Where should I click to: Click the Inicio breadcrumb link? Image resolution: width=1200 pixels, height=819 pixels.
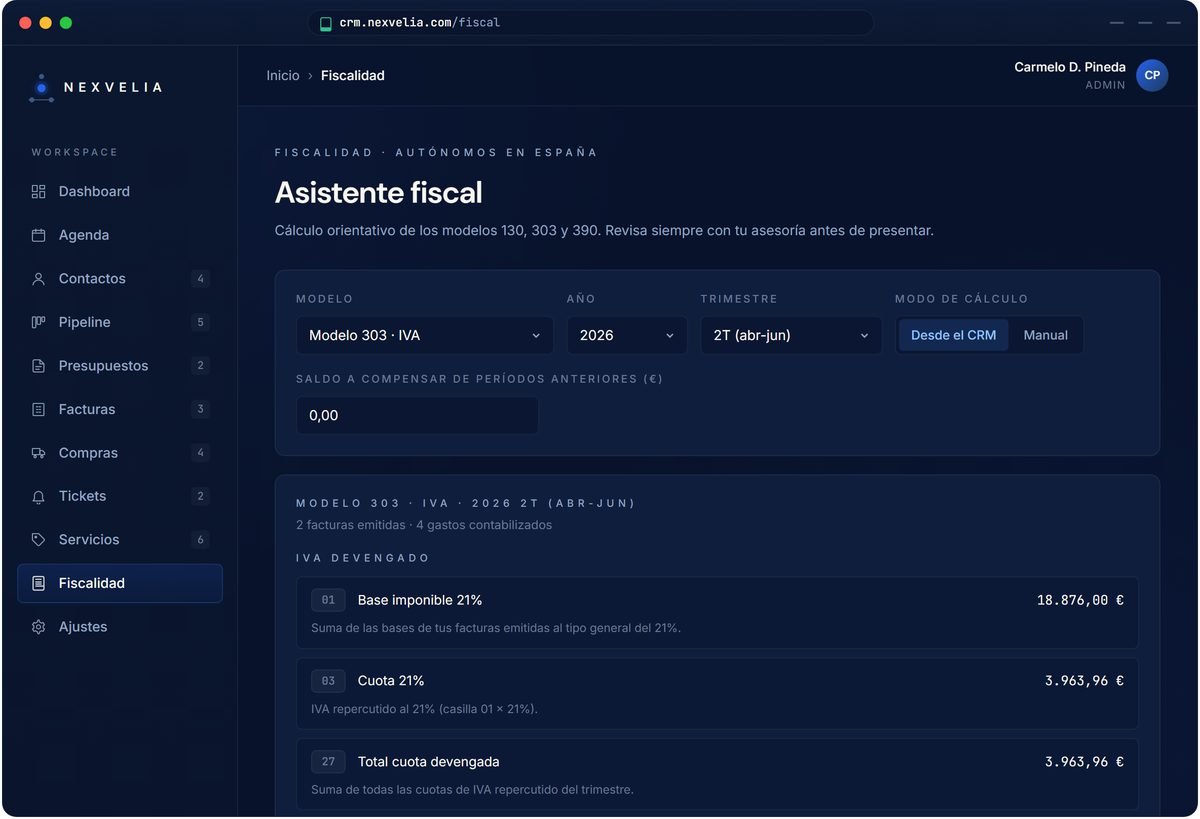coord(283,75)
